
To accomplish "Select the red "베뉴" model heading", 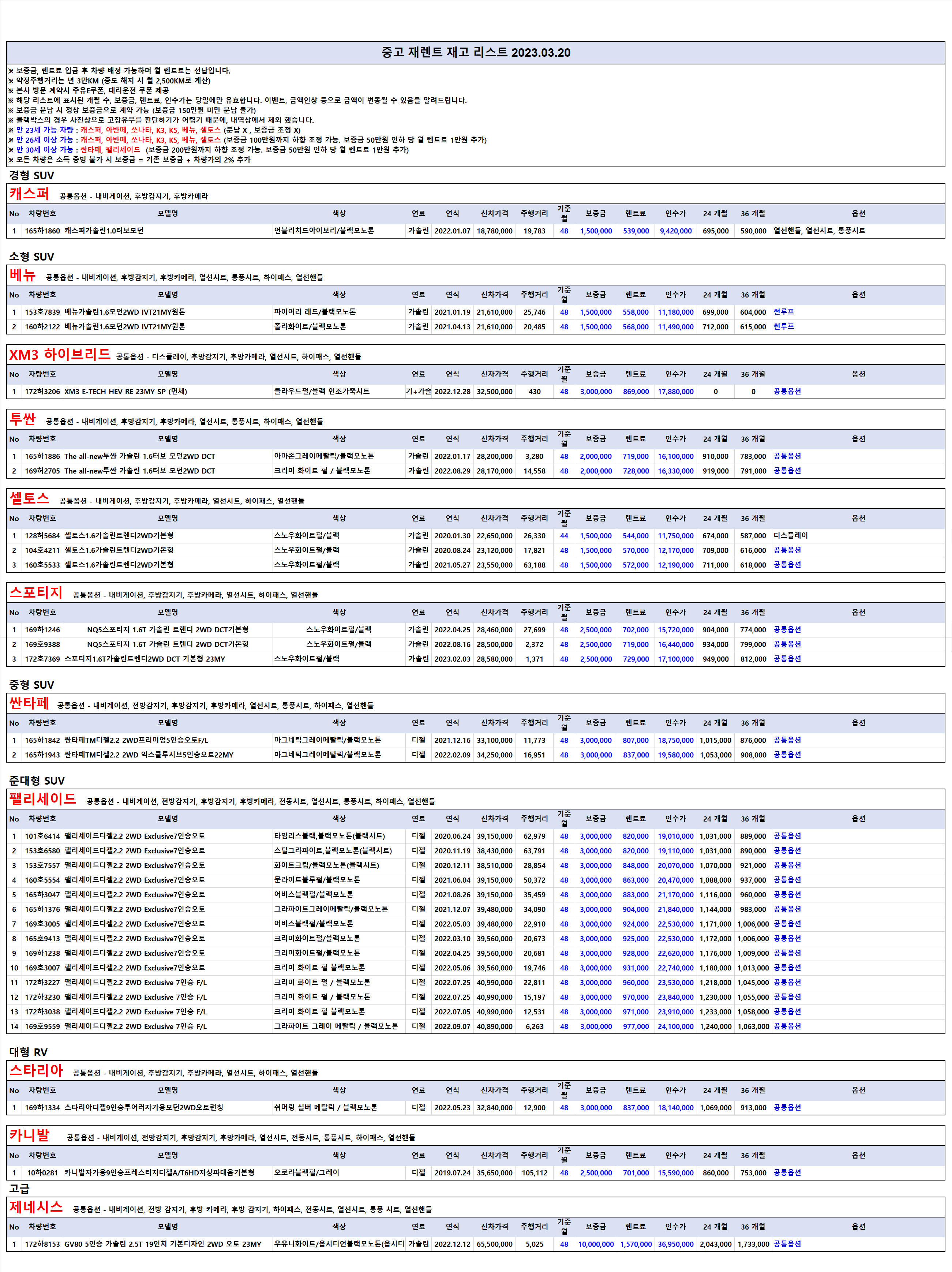I will pyautogui.click(x=22, y=275).
